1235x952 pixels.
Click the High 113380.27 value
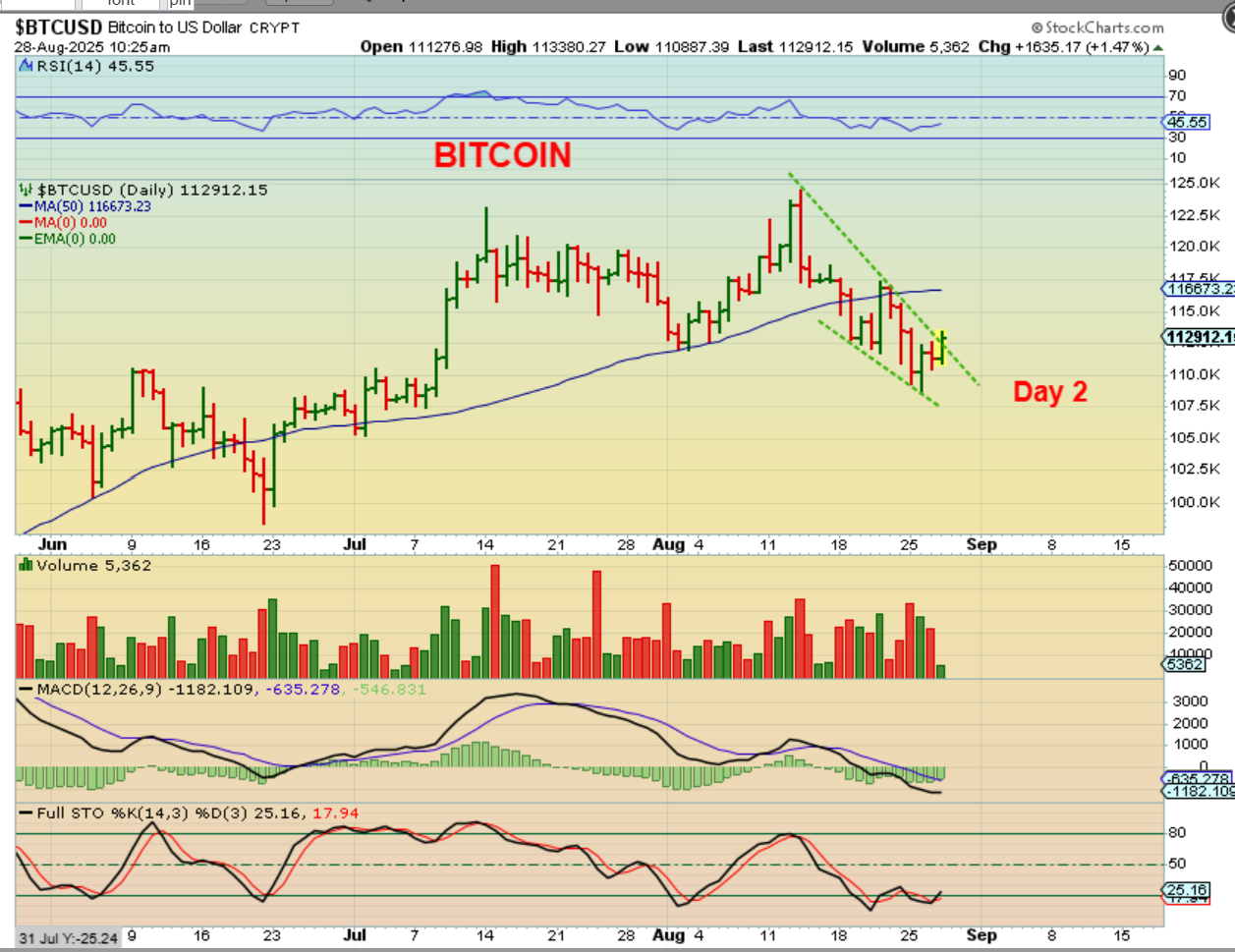click(548, 46)
